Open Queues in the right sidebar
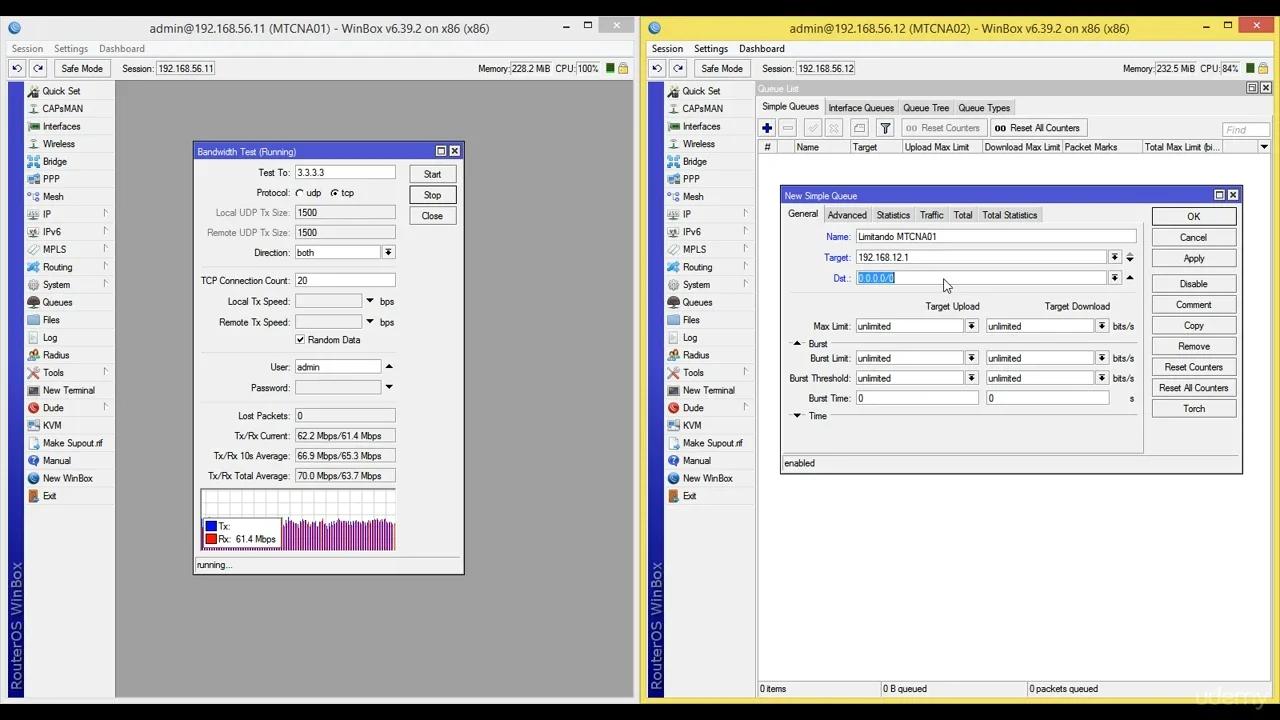Screen dimensions: 1280x720 [697, 302]
